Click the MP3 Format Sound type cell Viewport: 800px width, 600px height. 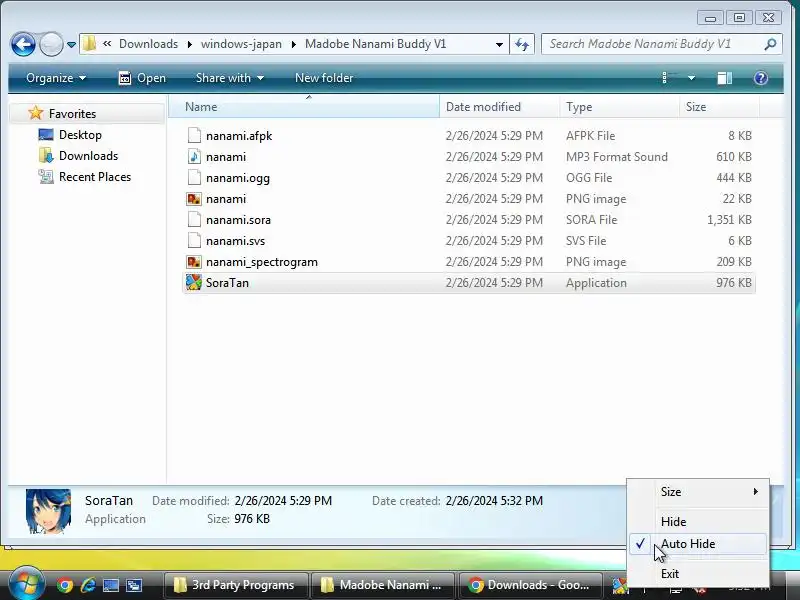(616, 157)
